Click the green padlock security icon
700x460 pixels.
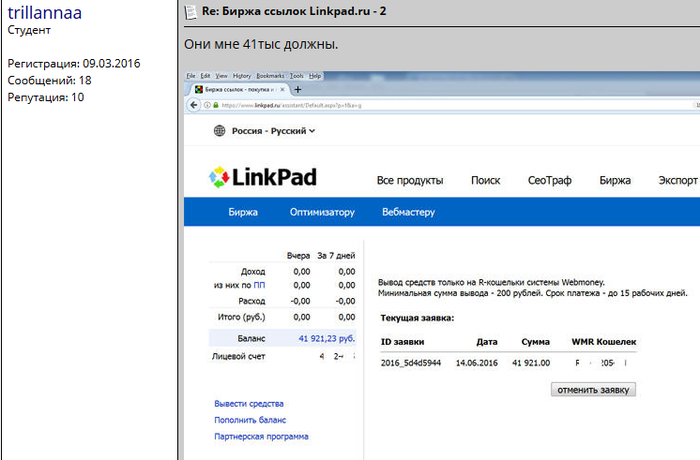pos(216,104)
